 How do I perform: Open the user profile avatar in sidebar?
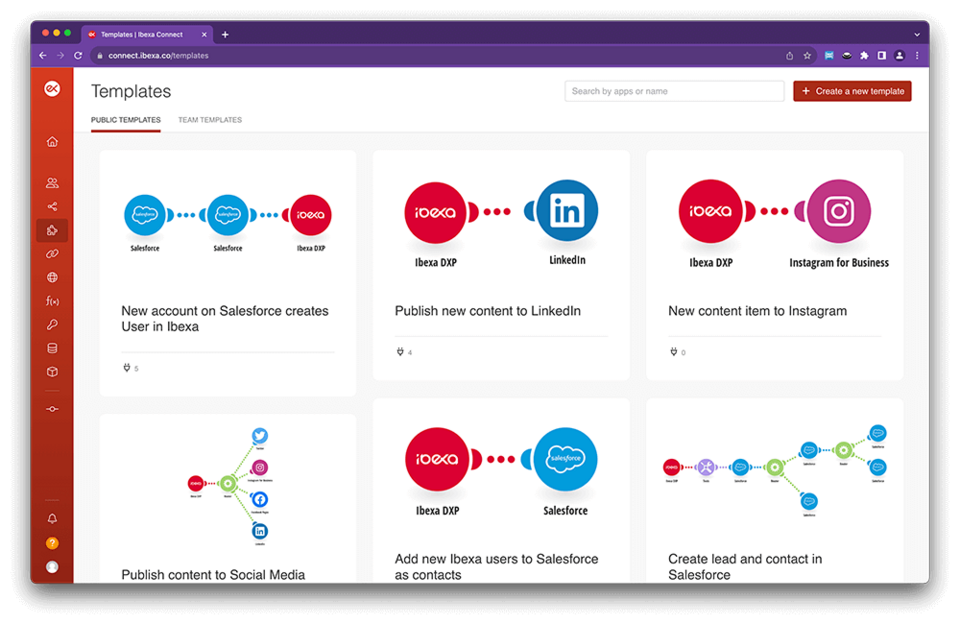click(x=52, y=567)
